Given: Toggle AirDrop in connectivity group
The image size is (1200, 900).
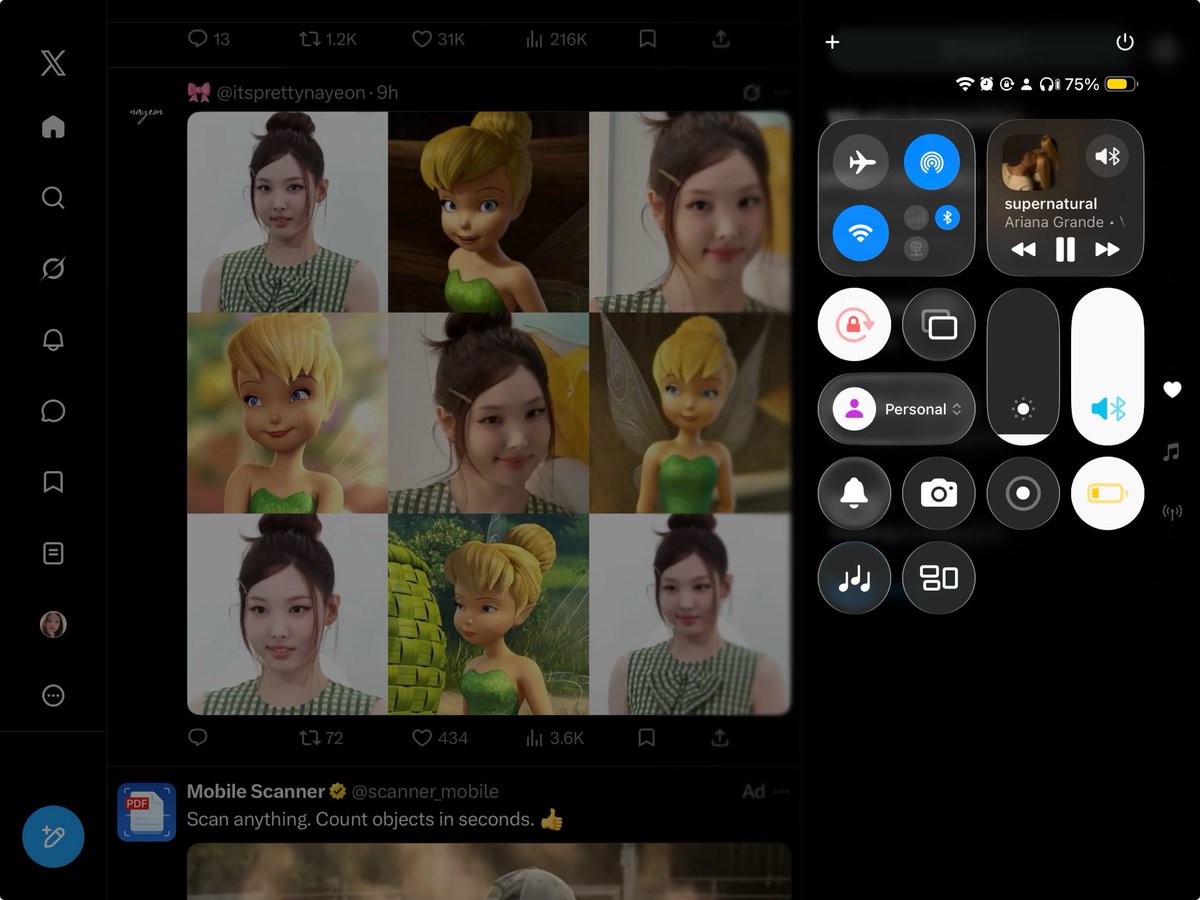Looking at the screenshot, I should pos(932,162).
